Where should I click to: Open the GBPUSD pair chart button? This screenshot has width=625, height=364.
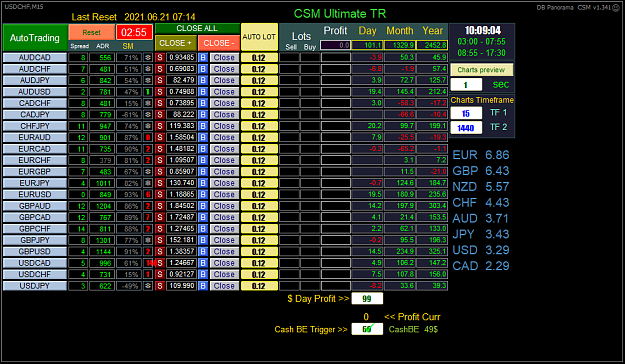click(35, 252)
